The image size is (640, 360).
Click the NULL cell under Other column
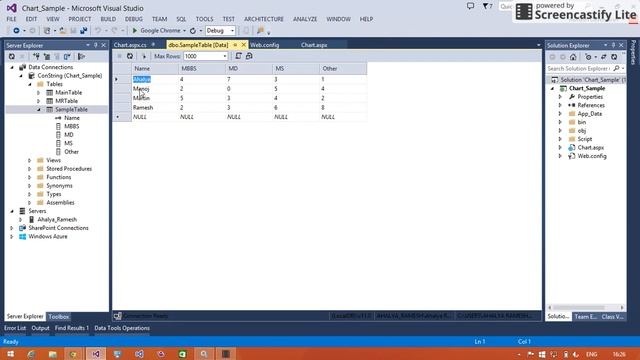343,117
